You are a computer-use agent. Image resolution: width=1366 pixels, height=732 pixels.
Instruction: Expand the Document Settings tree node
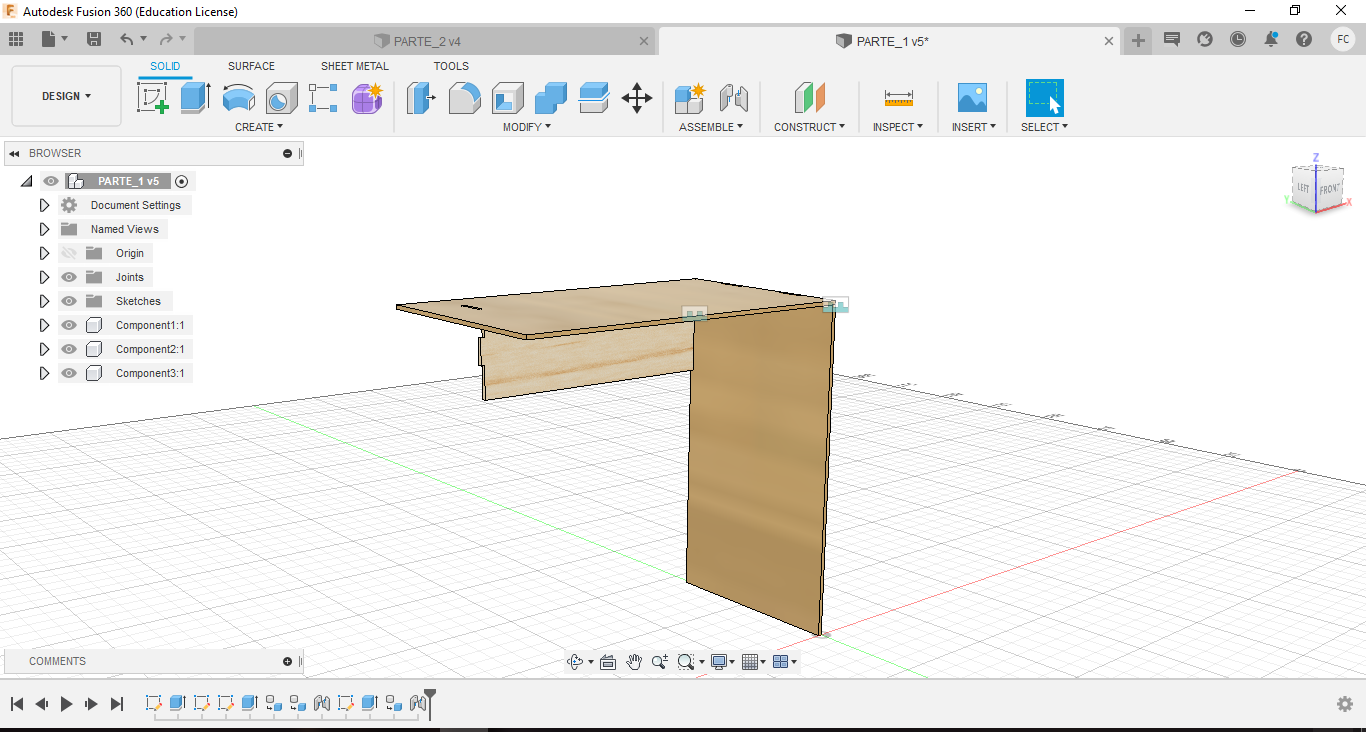(44, 205)
